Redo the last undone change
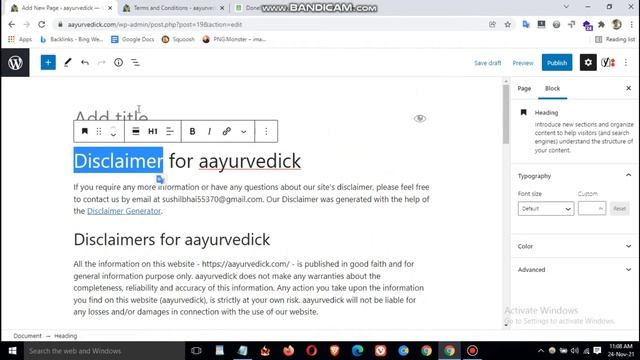 click(x=102, y=62)
